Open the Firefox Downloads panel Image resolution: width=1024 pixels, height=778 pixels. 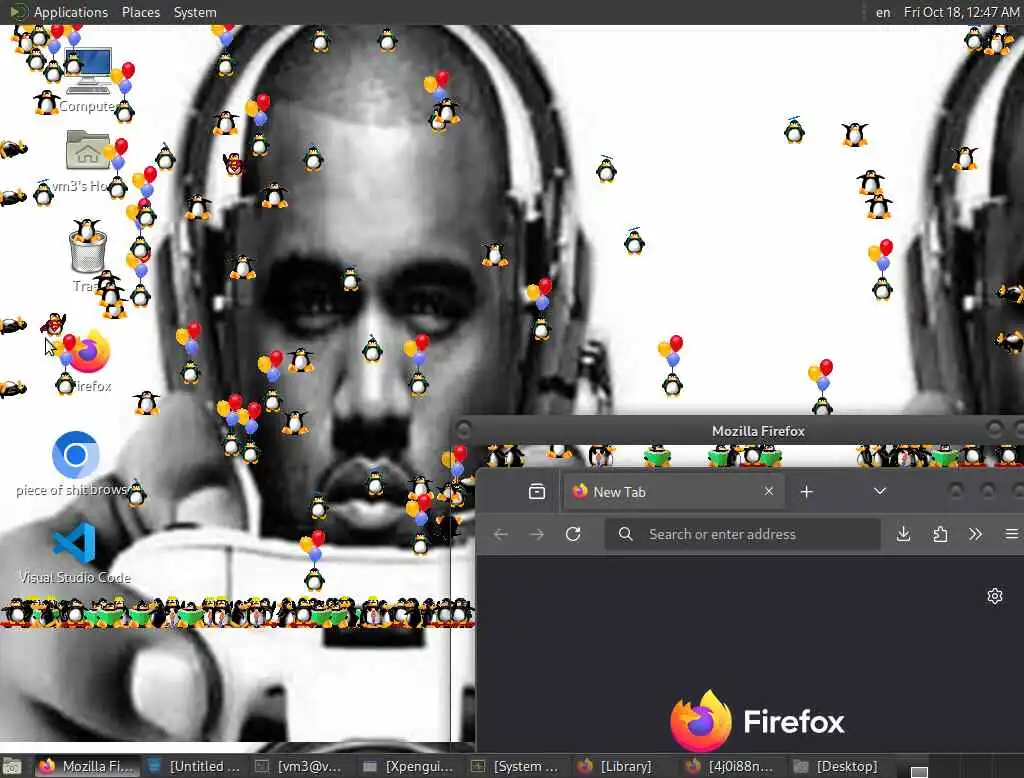tap(904, 534)
